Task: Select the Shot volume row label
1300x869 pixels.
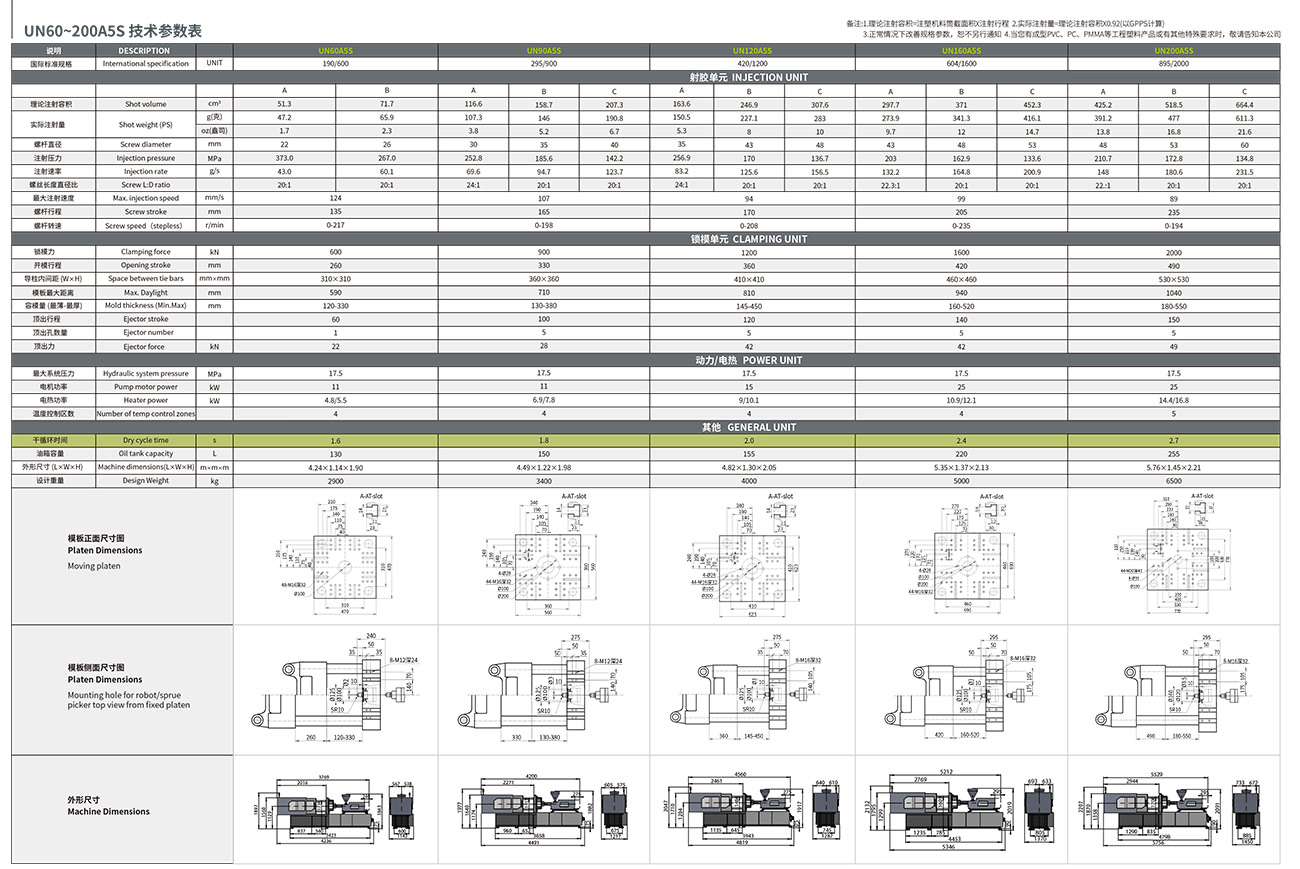Action: [145, 104]
